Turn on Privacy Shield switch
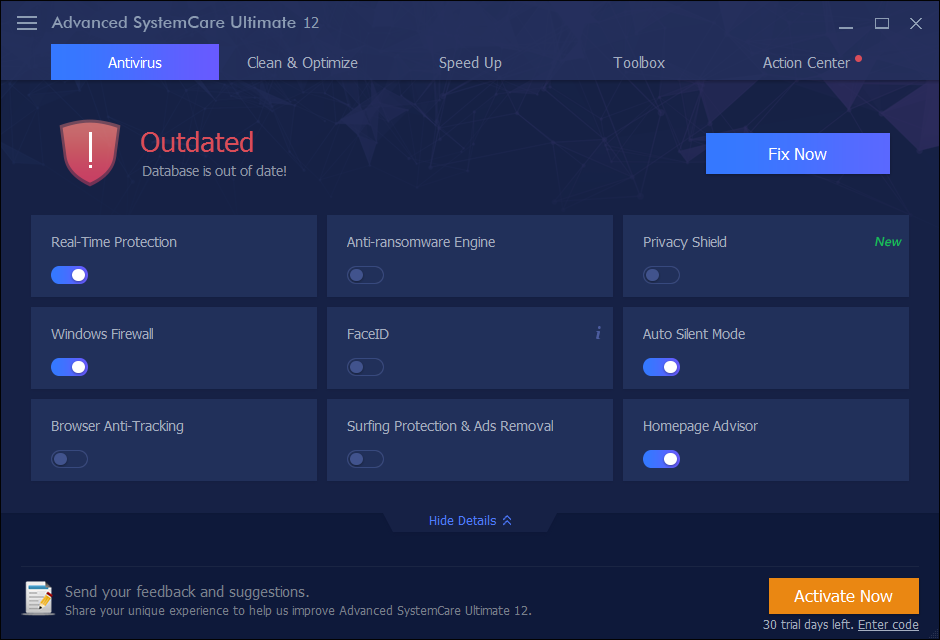This screenshot has height=640, width=940. pyautogui.click(x=661, y=275)
